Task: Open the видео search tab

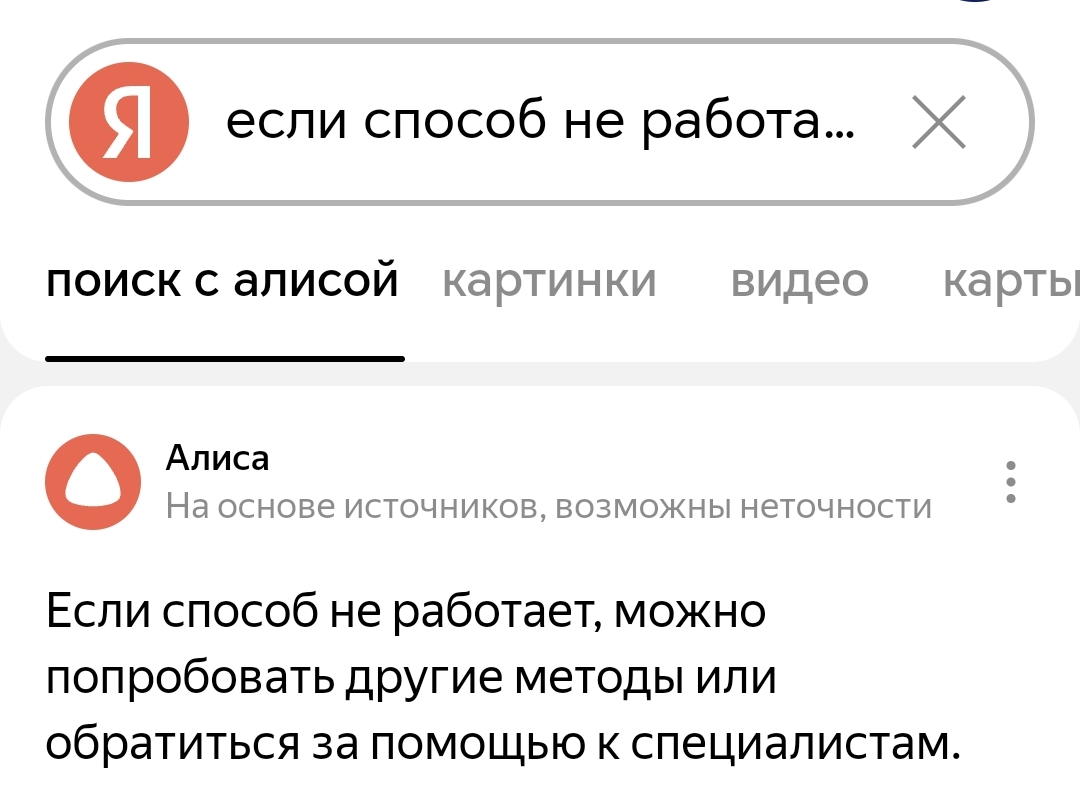Action: (x=800, y=282)
